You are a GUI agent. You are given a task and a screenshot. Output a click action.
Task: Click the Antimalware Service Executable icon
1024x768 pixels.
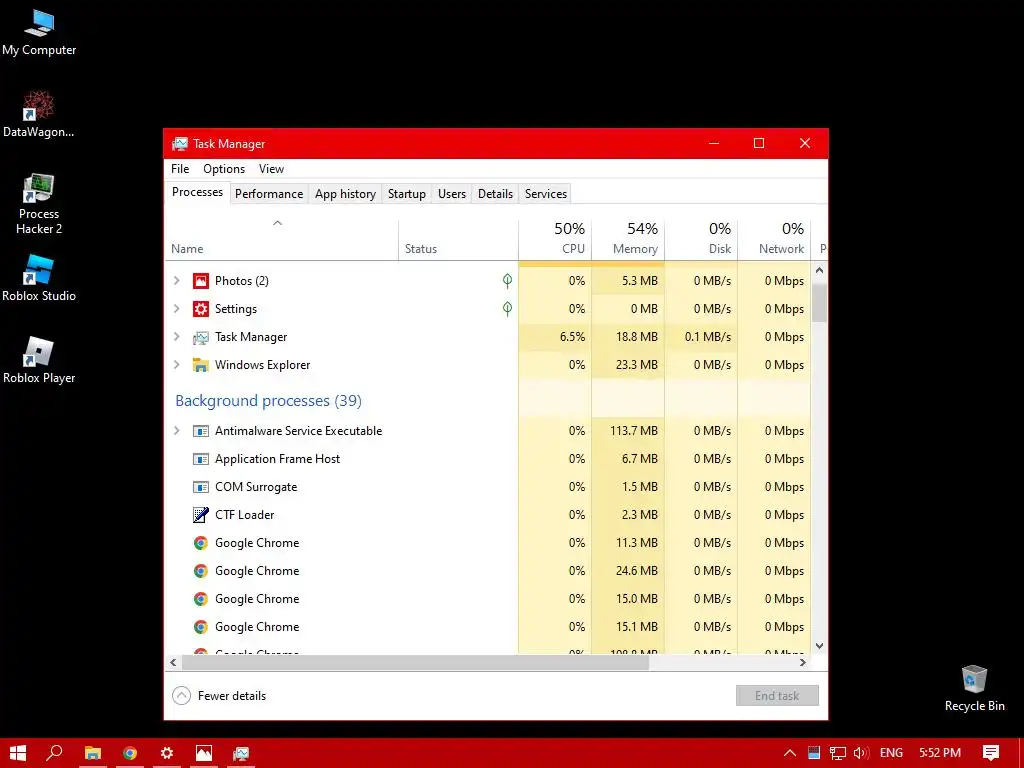pyautogui.click(x=200, y=431)
